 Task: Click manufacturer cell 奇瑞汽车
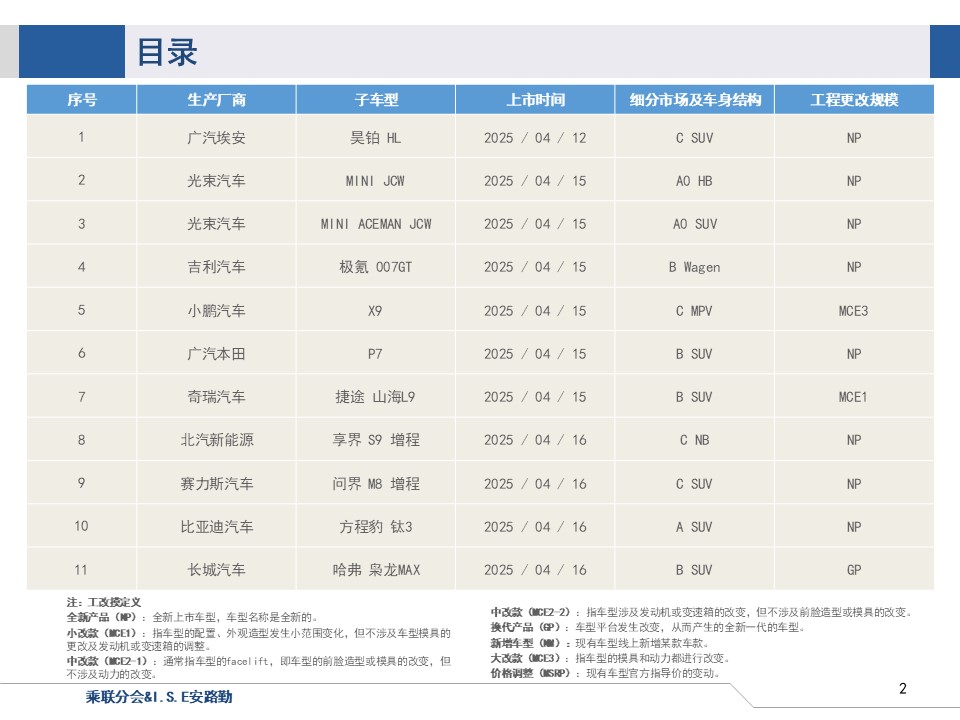(216, 397)
